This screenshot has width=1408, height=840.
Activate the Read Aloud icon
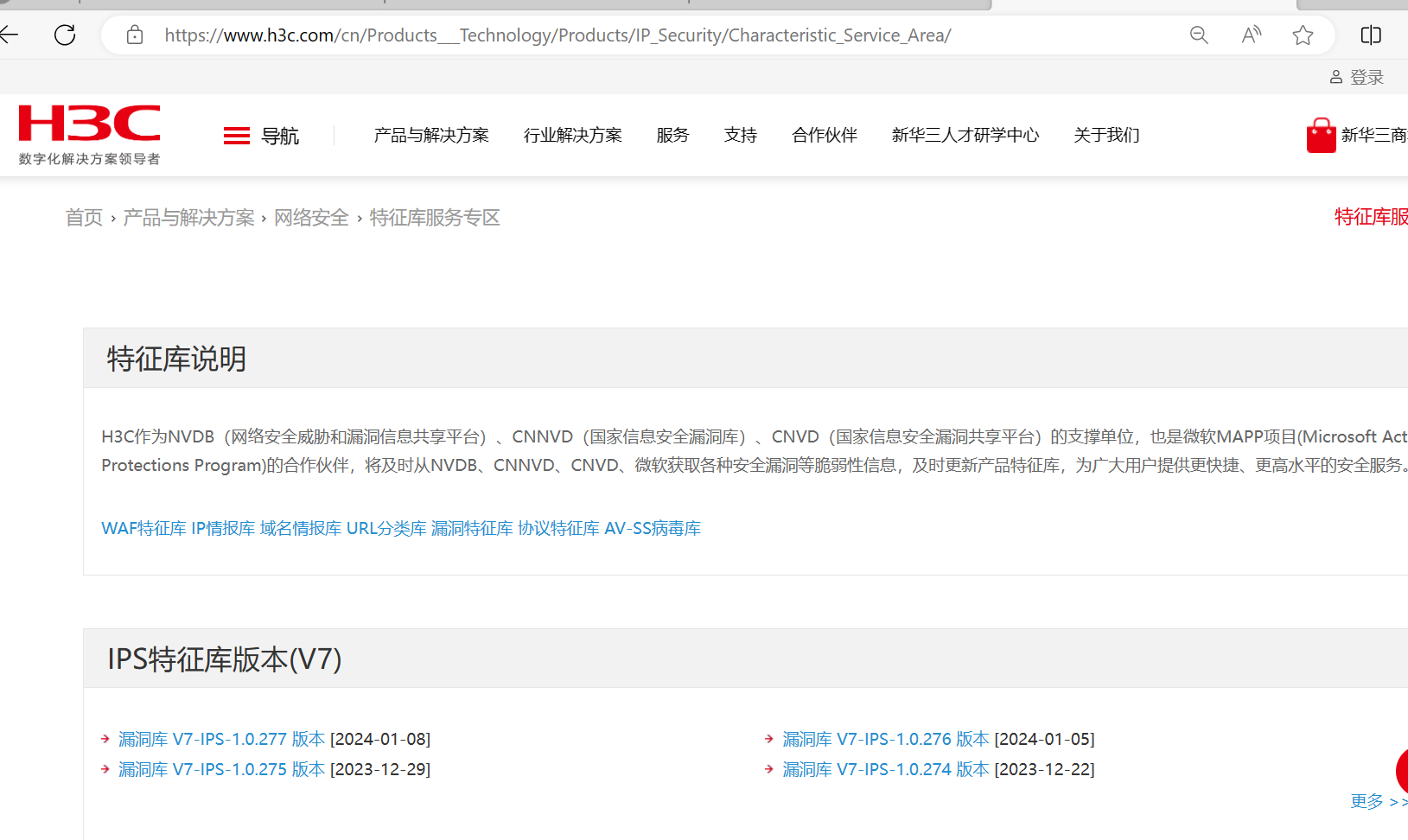pyautogui.click(x=1251, y=35)
